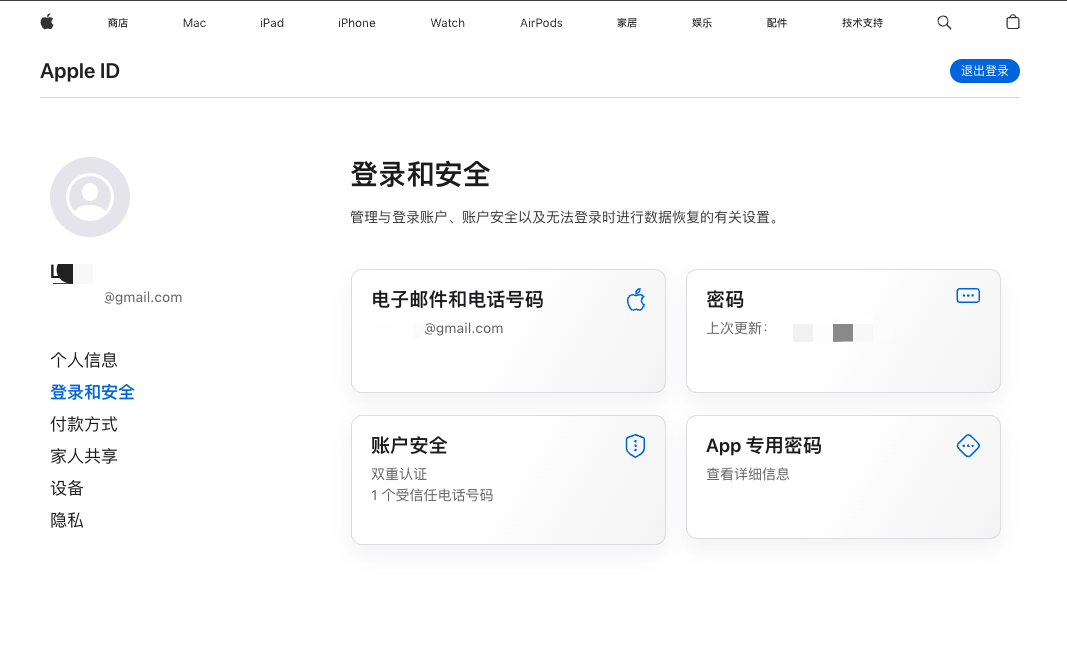Open 娱乐 in the top navigation
The image size is (1067, 647).
point(702,23)
